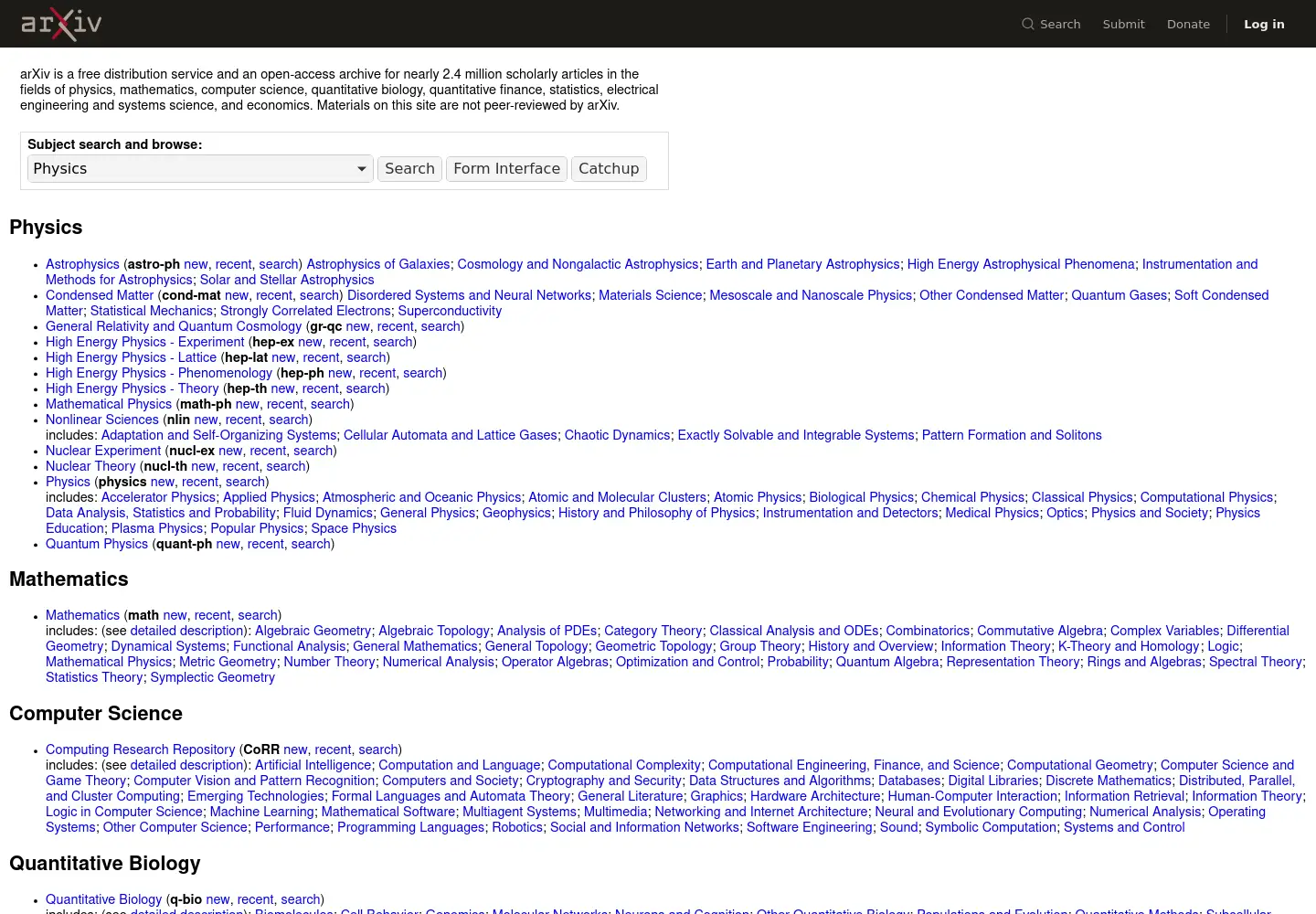
Task: Open Algebraic Geometry category link
Action: [x=313, y=631]
